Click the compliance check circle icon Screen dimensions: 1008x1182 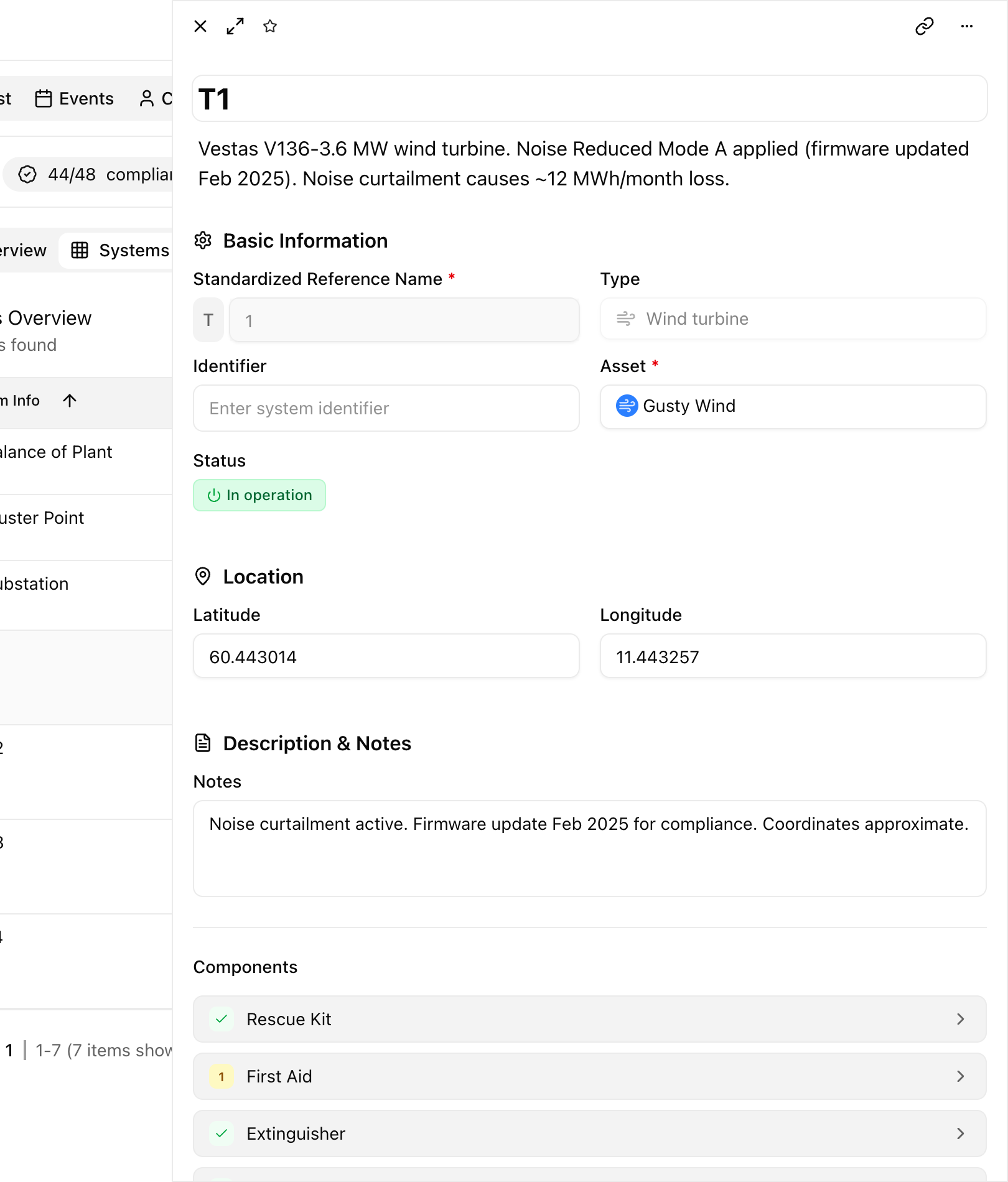click(27, 175)
